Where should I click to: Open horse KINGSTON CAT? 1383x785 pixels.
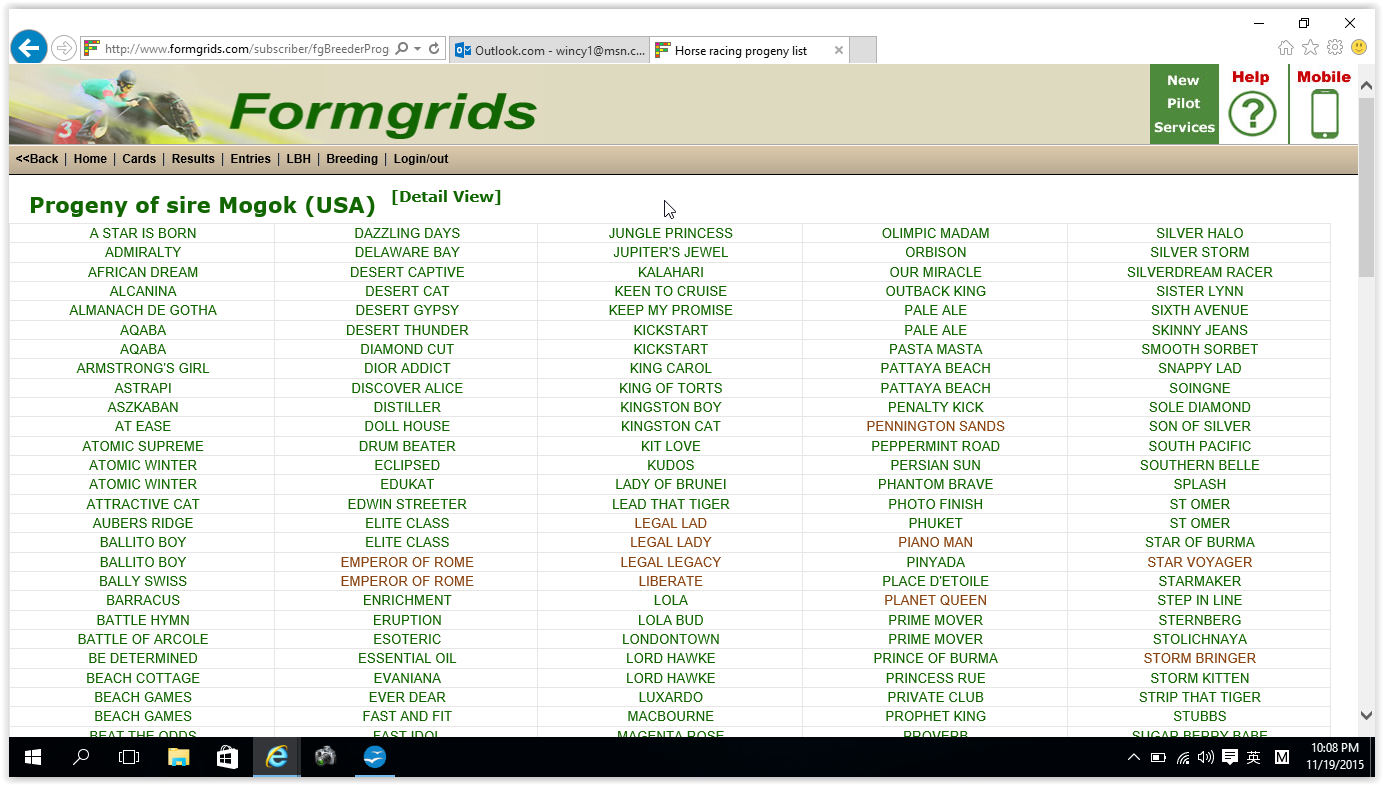pos(671,426)
